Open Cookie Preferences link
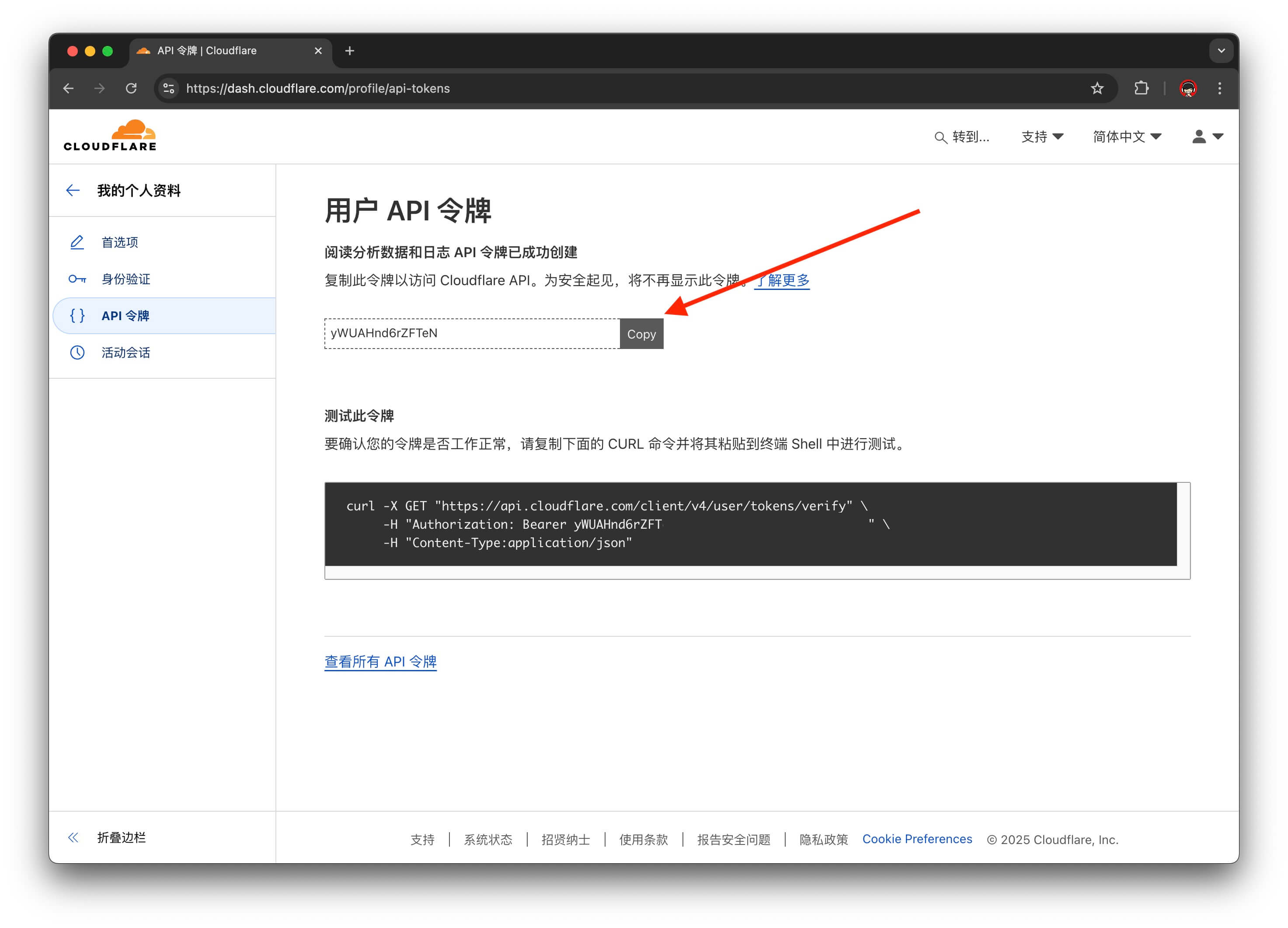Viewport: 1288px width, 928px height. click(917, 839)
